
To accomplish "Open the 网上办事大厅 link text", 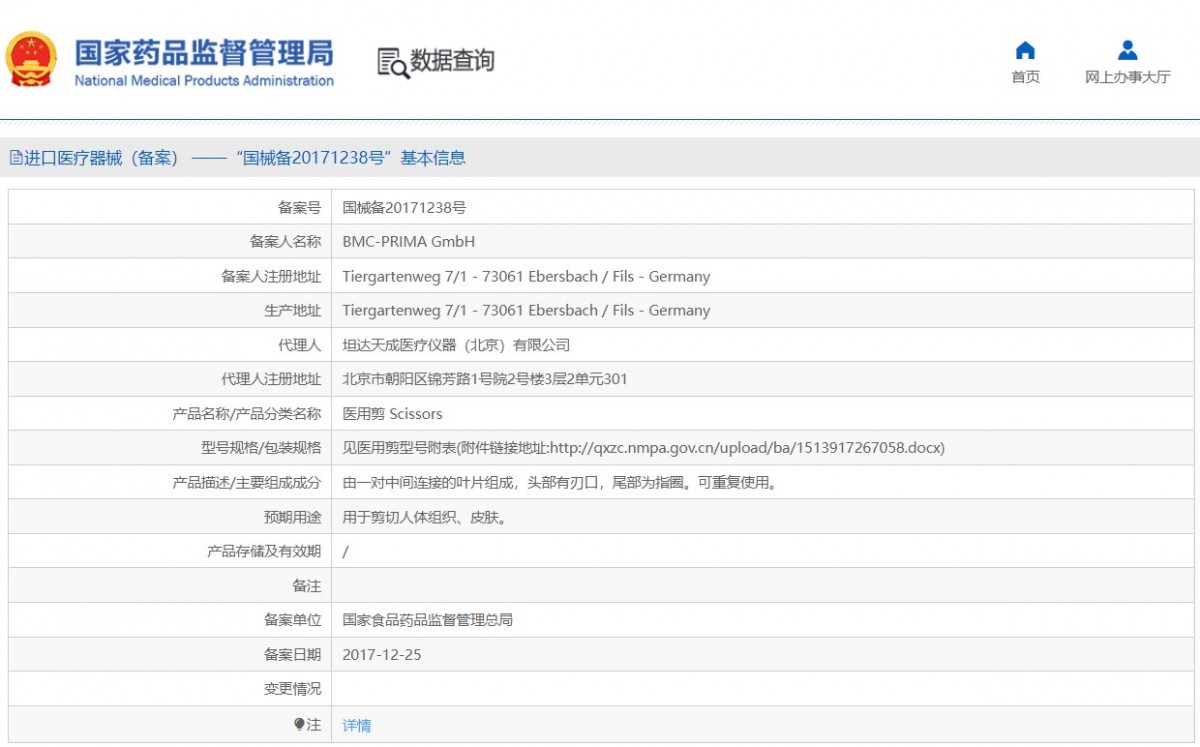I will [x=1127, y=77].
